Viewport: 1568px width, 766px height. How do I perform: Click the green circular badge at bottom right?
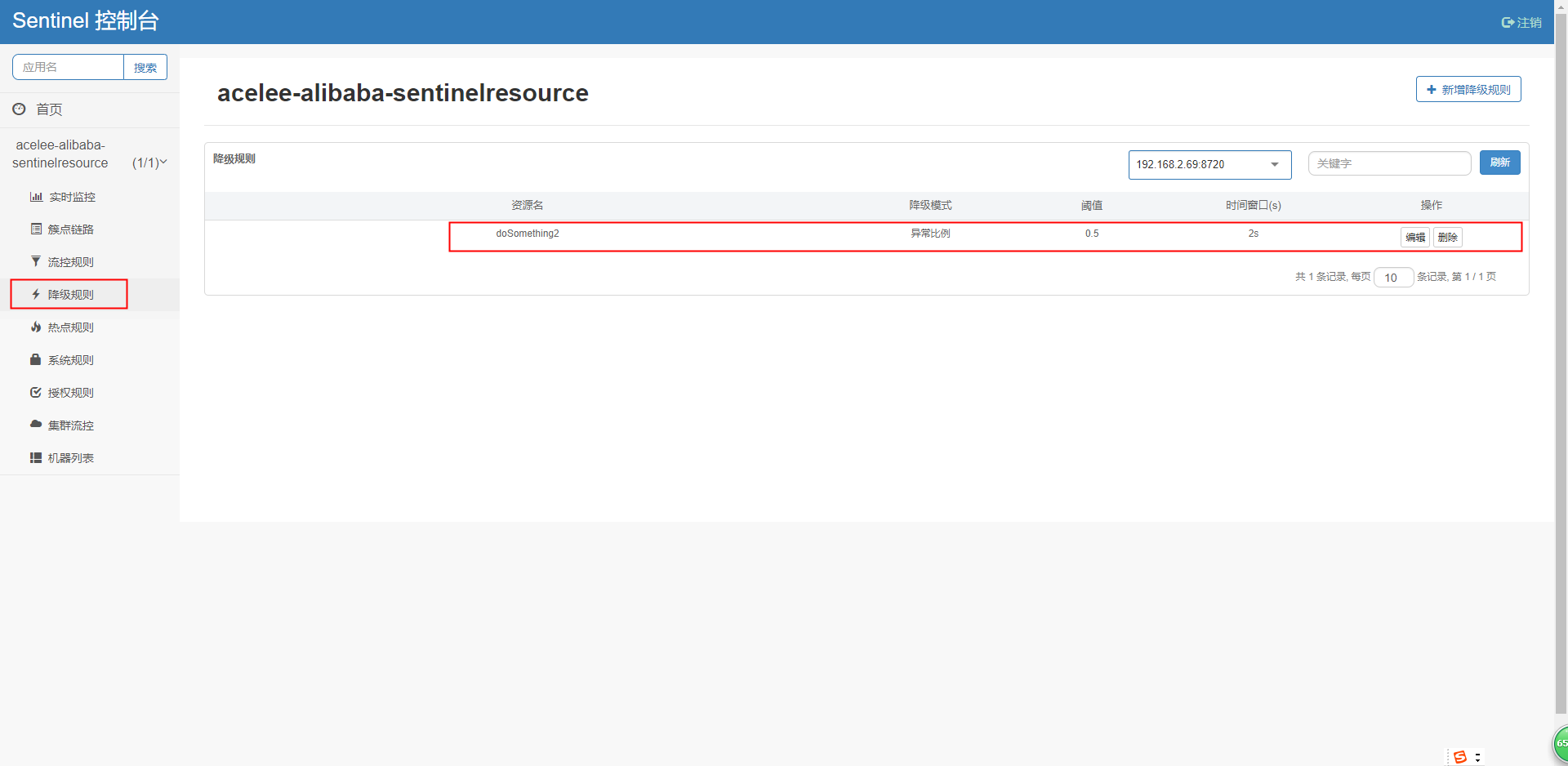(x=1560, y=744)
